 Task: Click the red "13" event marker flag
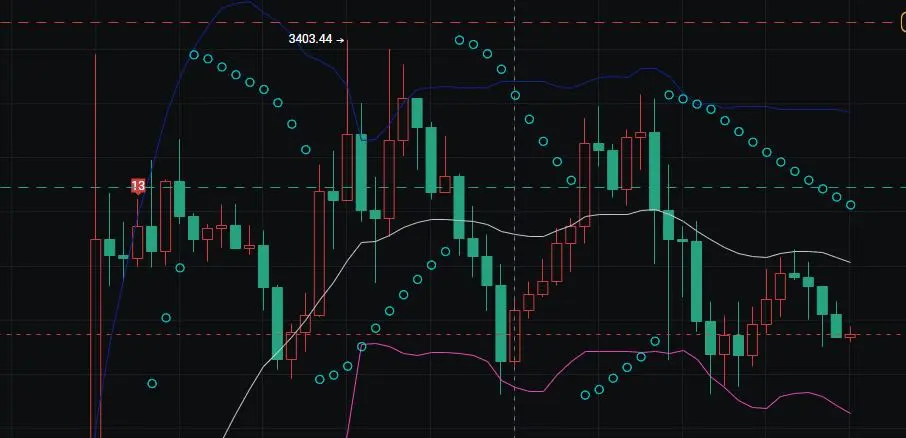click(138, 186)
